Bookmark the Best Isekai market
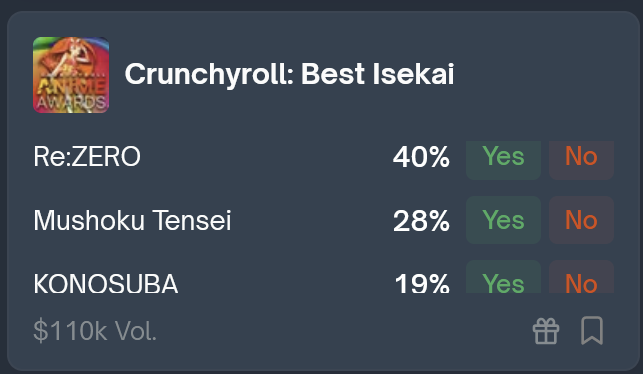 (x=592, y=331)
